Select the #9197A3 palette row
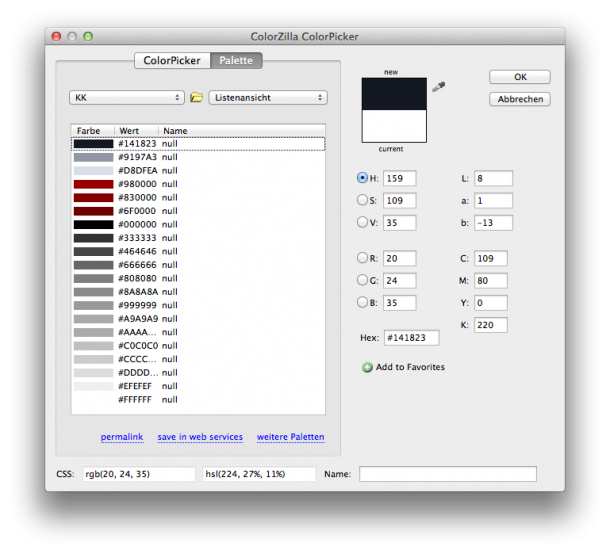This screenshot has height=554, width=610. click(x=198, y=157)
